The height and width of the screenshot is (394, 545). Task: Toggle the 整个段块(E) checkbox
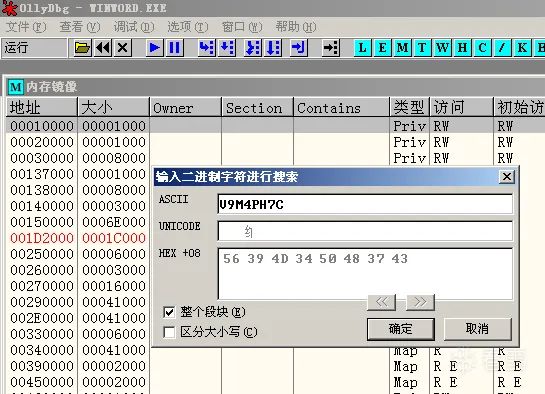[x=169, y=312]
